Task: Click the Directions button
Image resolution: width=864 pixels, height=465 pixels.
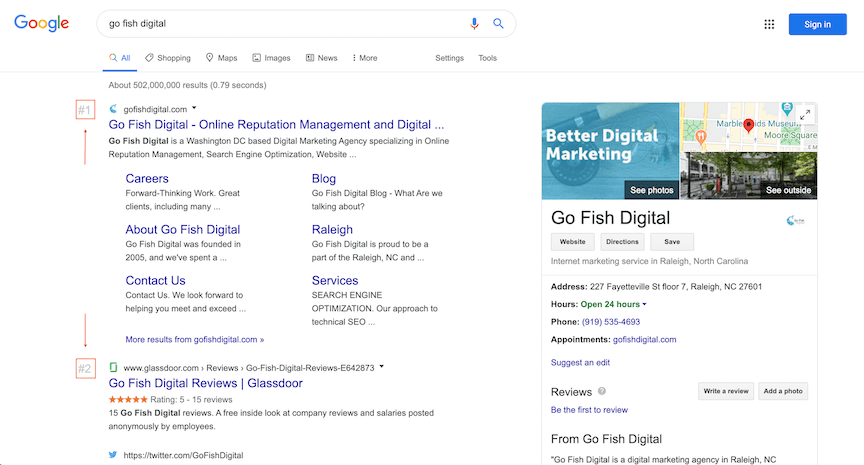Action: tap(622, 242)
